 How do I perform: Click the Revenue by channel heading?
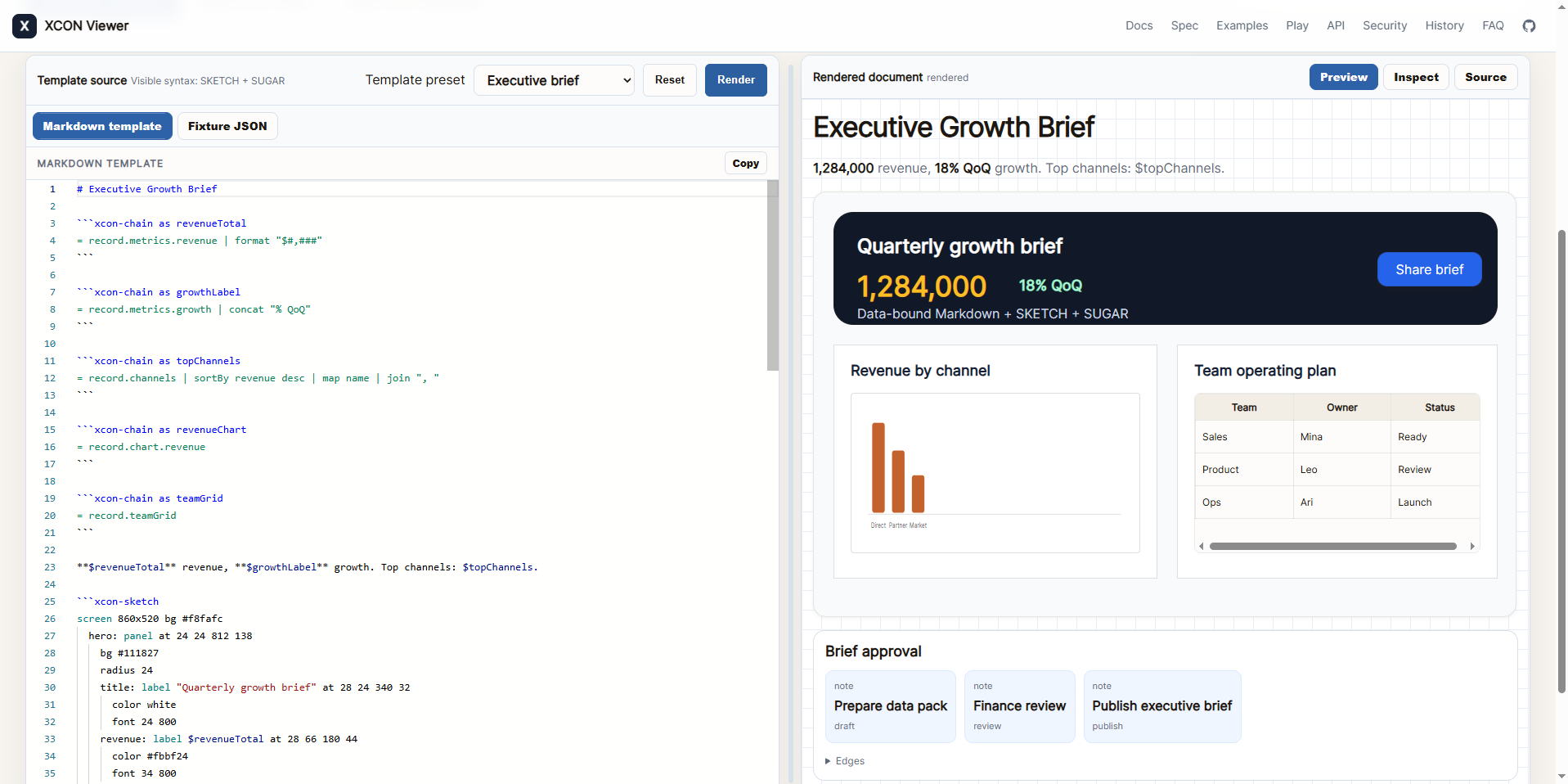920,371
